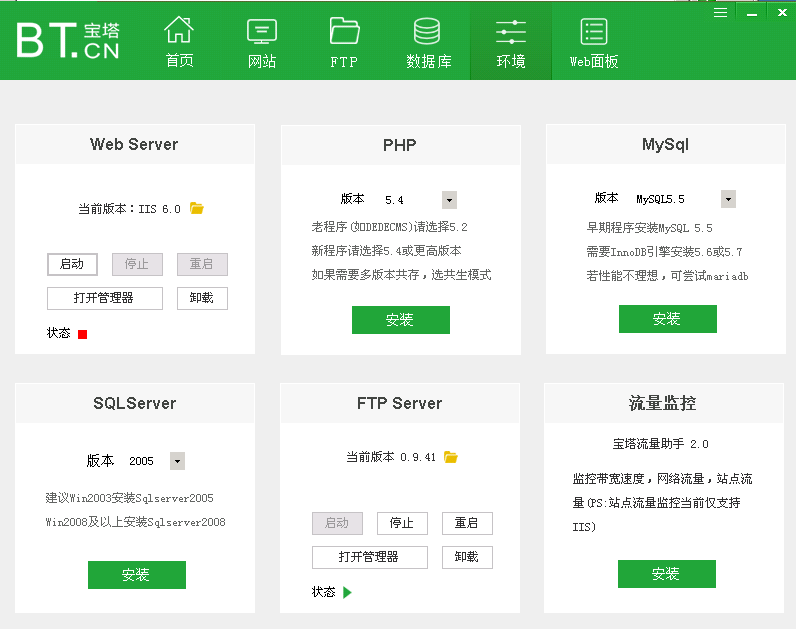This screenshot has height=629, width=796.
Task: Click the Web Server panel title
Action: coord(134,144)
